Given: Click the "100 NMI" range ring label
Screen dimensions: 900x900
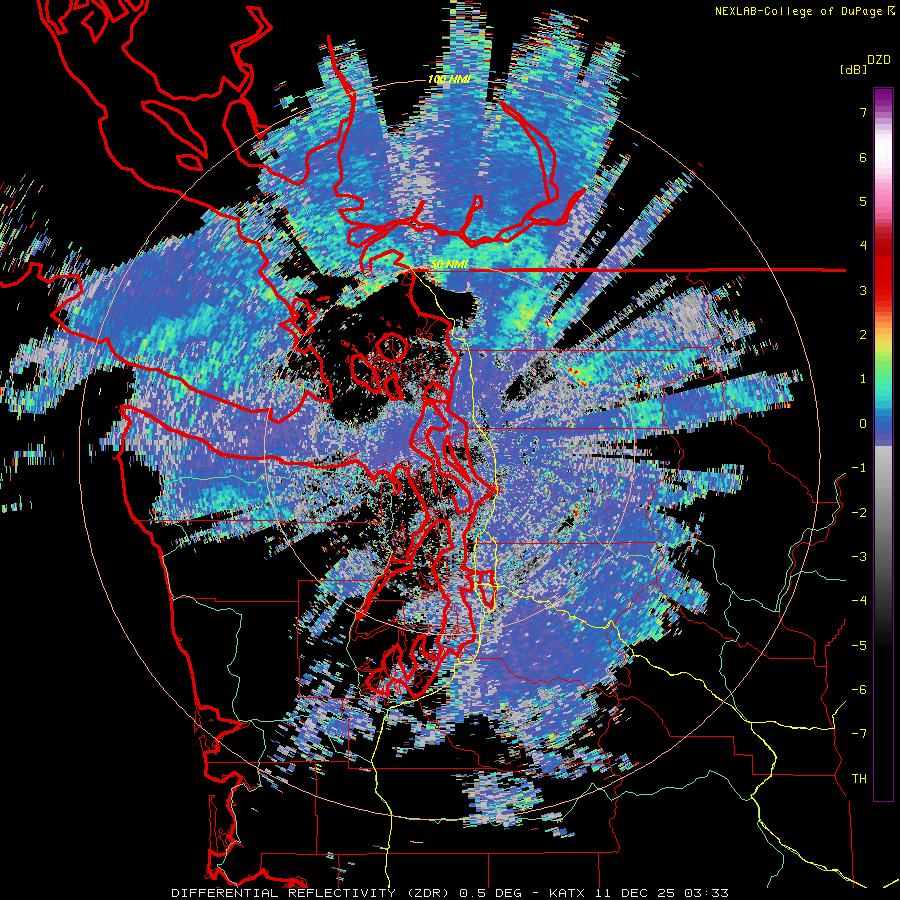Looking at the screenshot, I should click(449, 79).
